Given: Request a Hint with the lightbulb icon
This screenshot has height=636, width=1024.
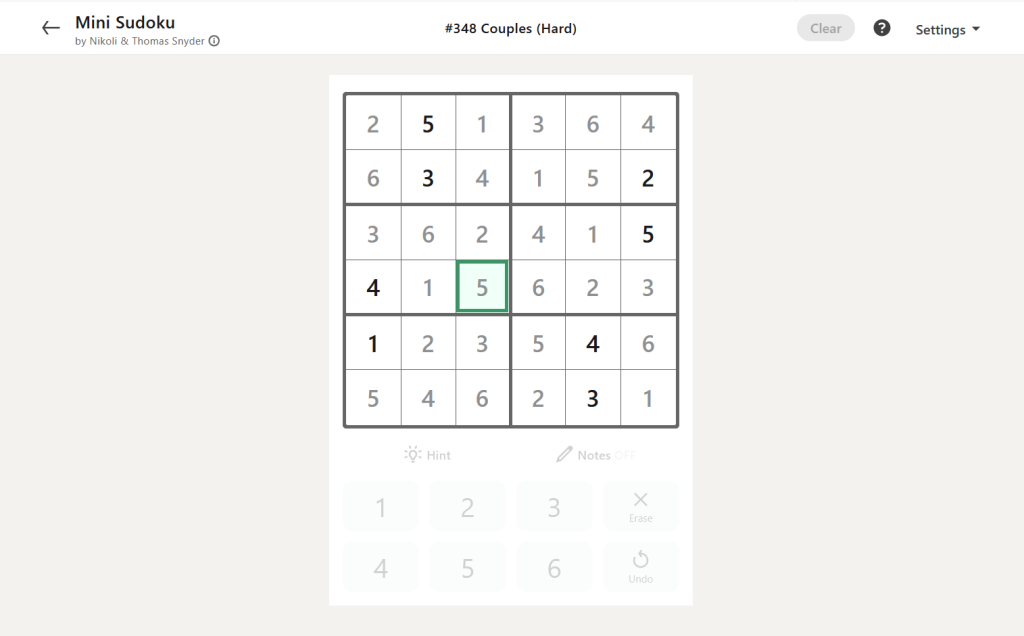Looking at the screenshot, I should 427,454.
